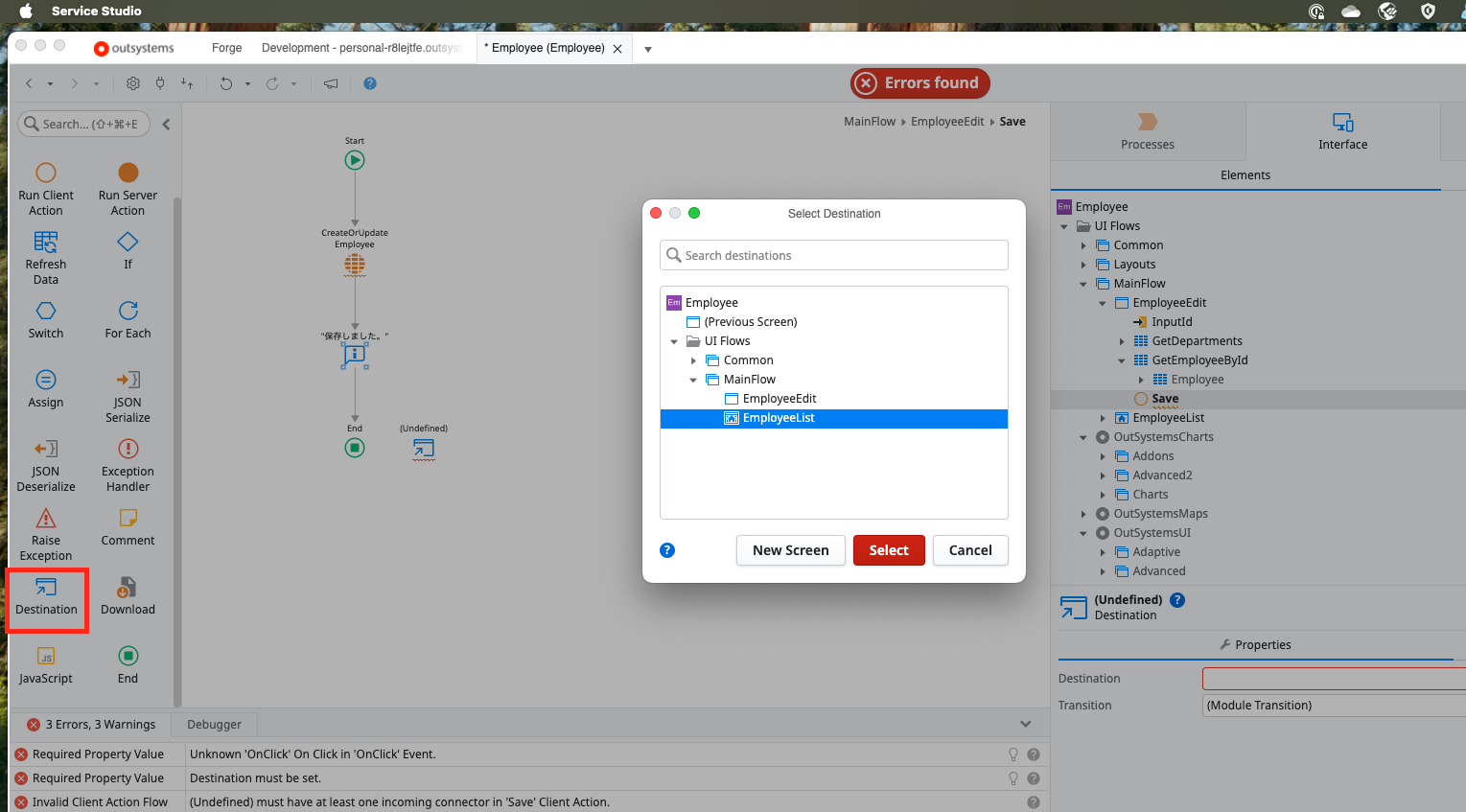Open the Interface tab
Image resolution: width=1466 pixels, height=812 pixels.
pos(1342,131)
